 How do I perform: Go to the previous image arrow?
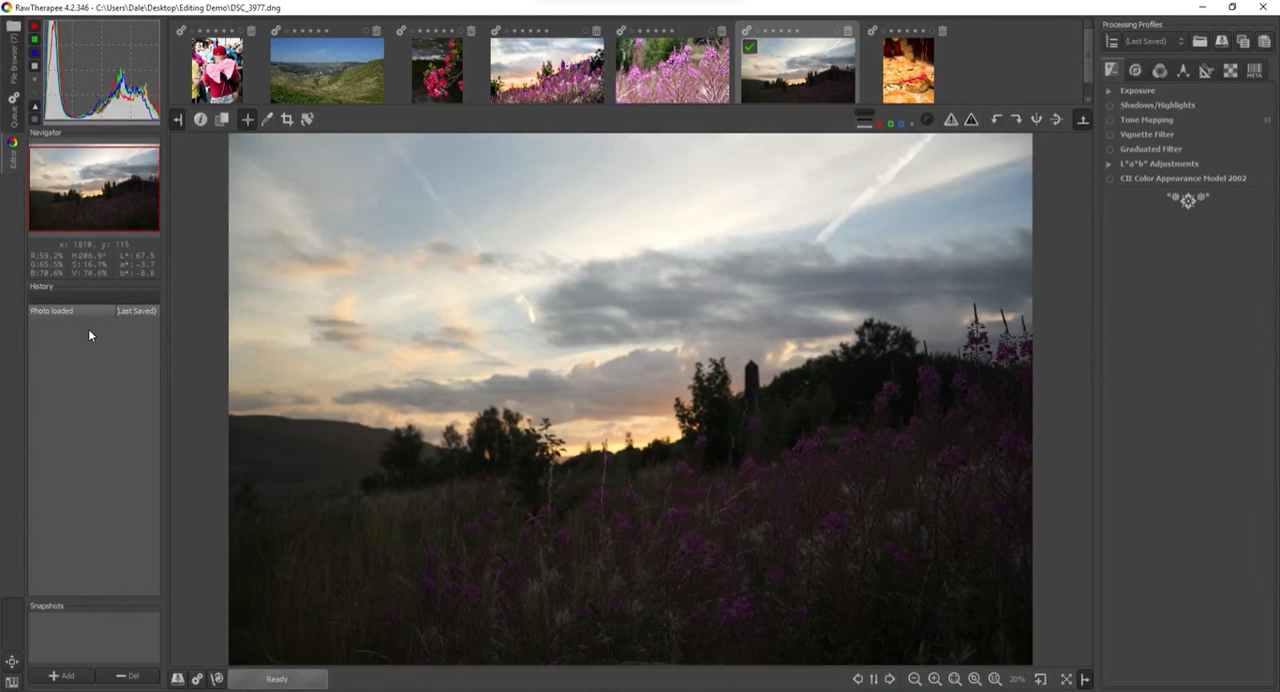(x=857, y=679)
